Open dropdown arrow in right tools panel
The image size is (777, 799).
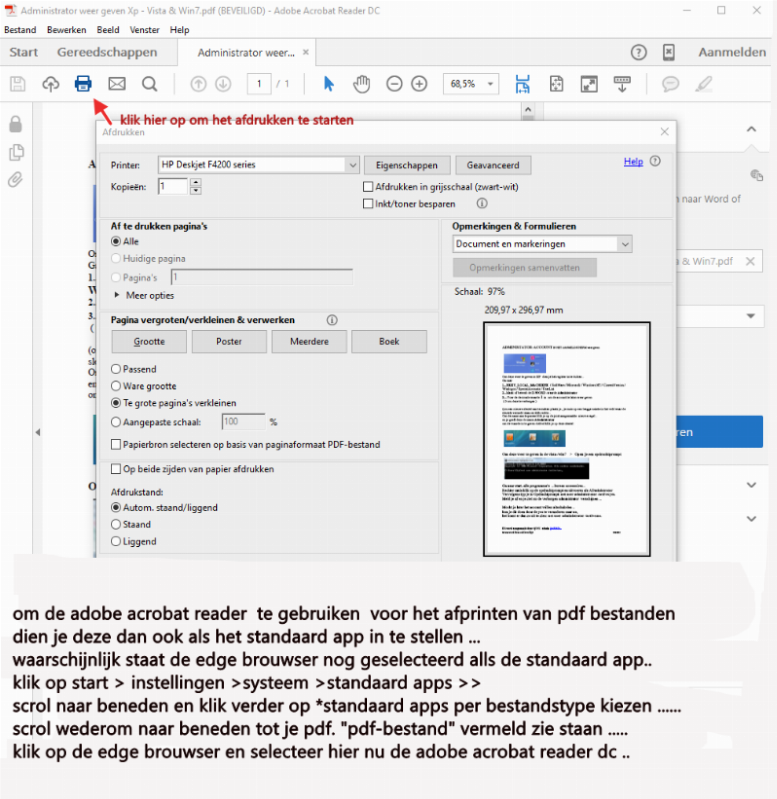tap(751, 316)
